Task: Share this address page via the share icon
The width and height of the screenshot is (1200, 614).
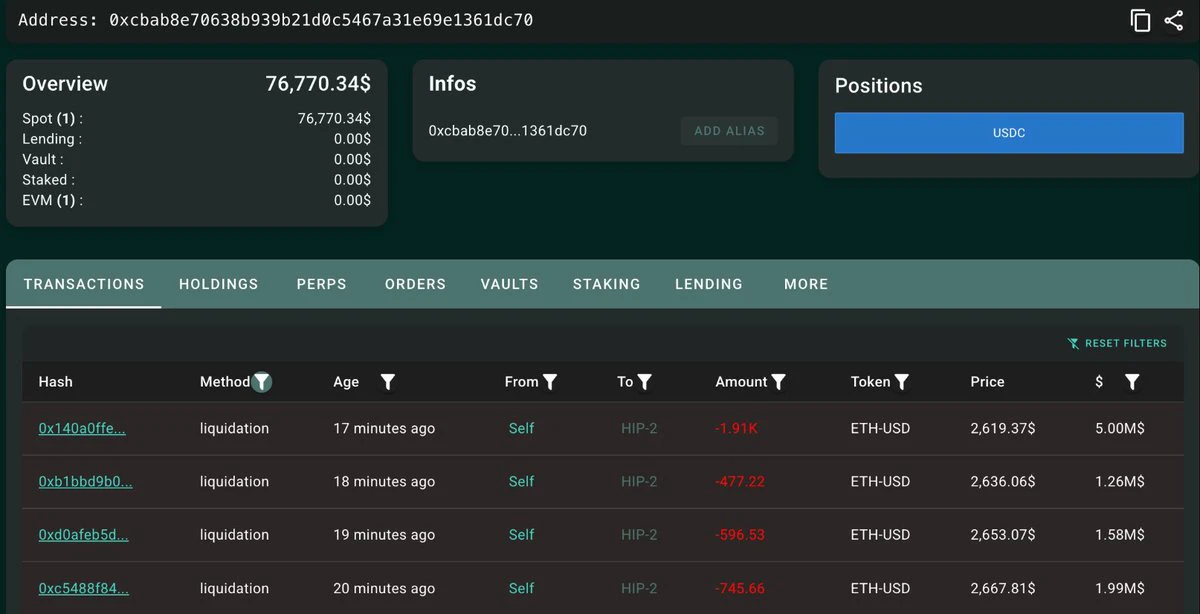Action: pos(1174,20)
